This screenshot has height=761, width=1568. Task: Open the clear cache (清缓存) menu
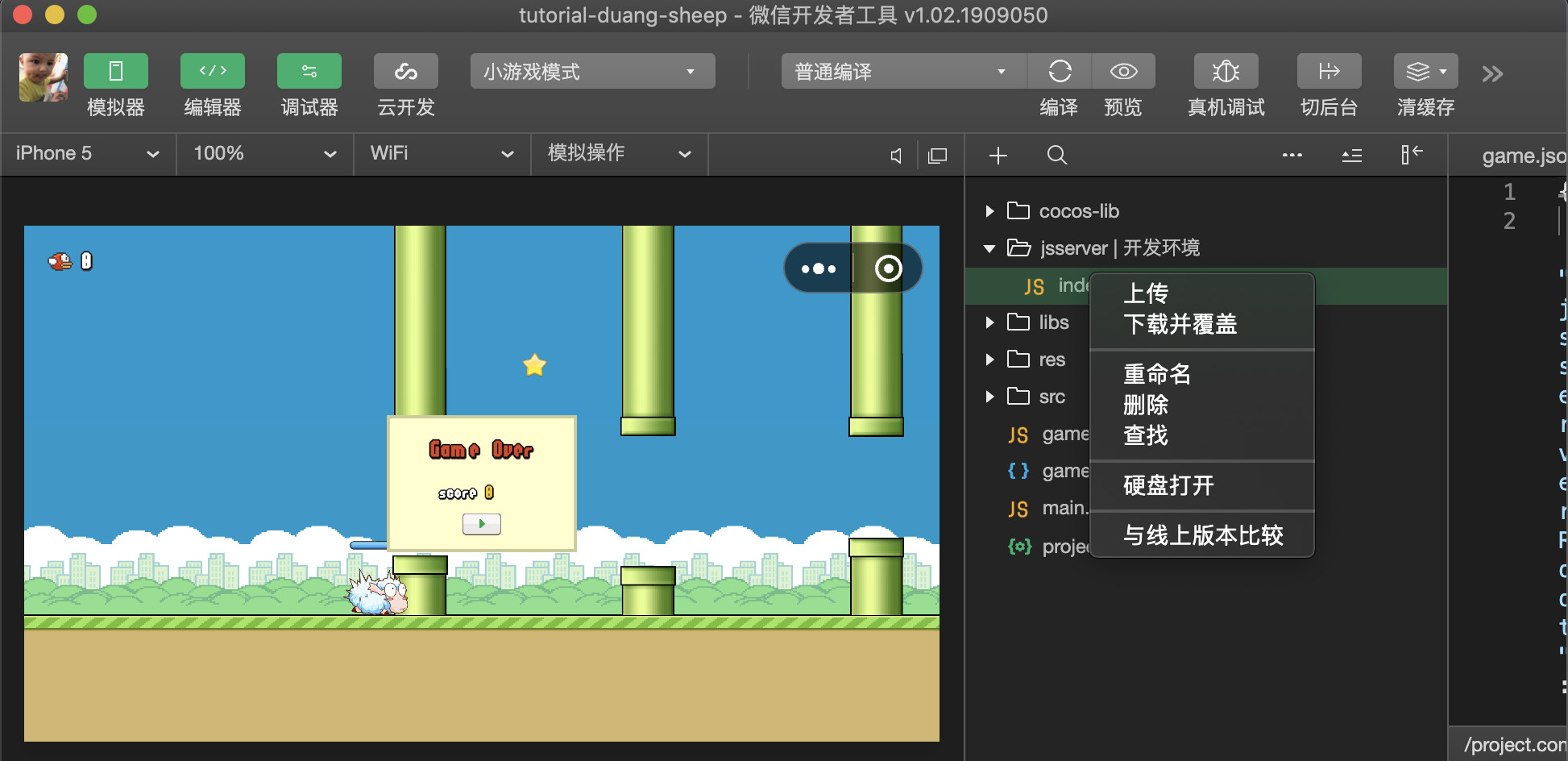1425,72
